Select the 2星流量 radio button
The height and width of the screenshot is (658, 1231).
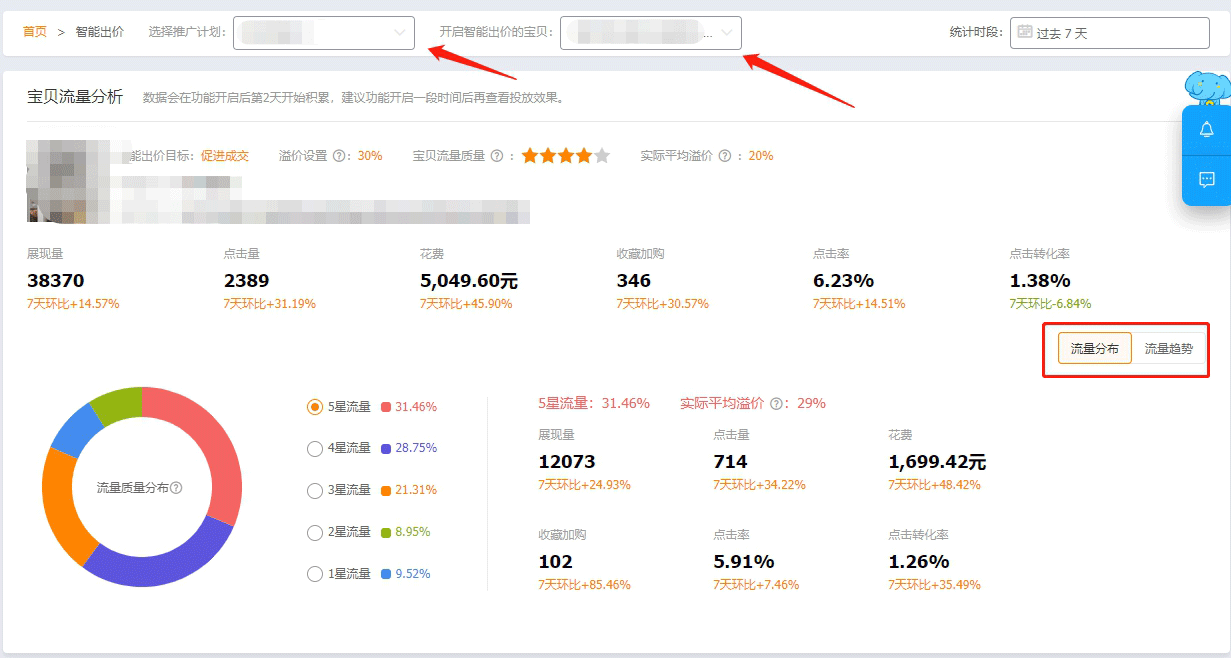click(315, 532)
